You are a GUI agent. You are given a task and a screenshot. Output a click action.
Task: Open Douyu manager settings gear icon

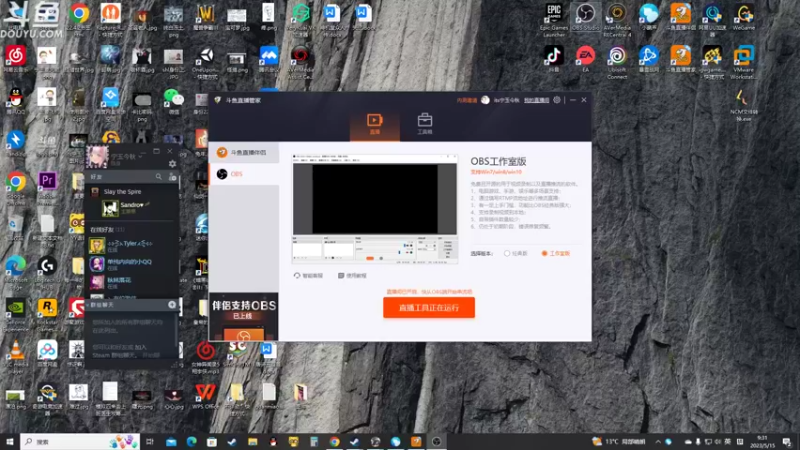click(x=557, y=100)
